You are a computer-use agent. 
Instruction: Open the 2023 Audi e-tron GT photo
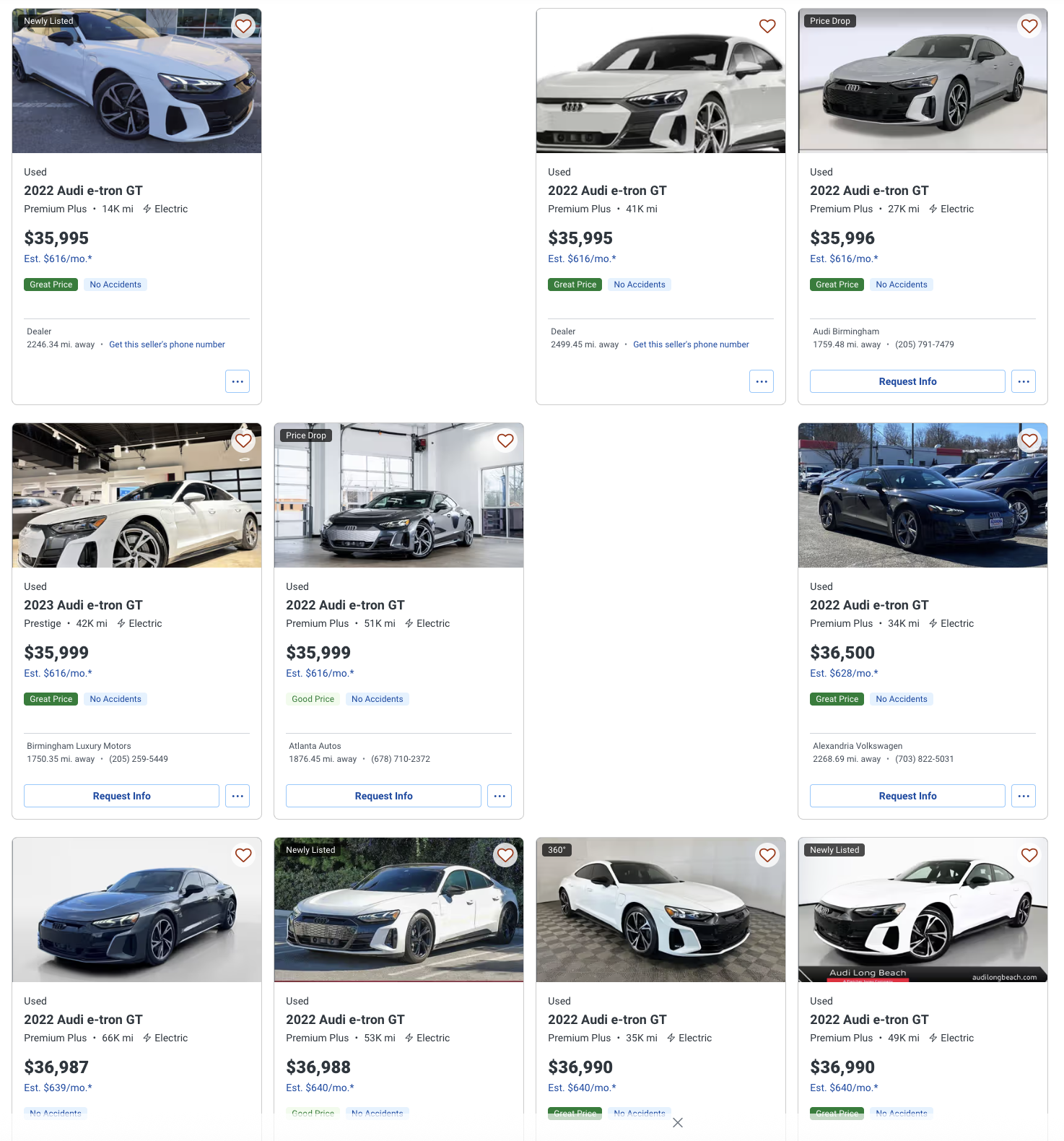[137, 495]
